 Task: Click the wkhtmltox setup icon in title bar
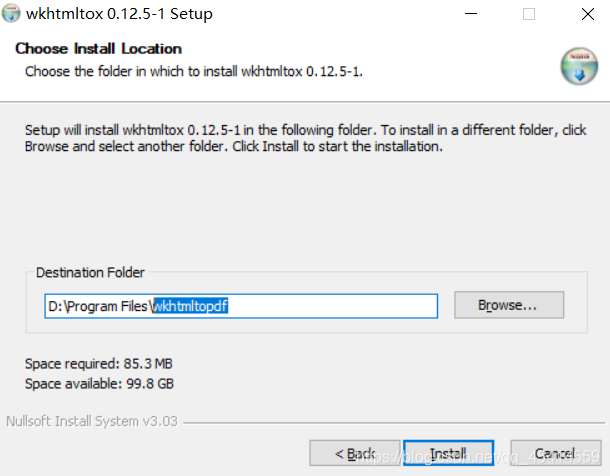(12, 14)
